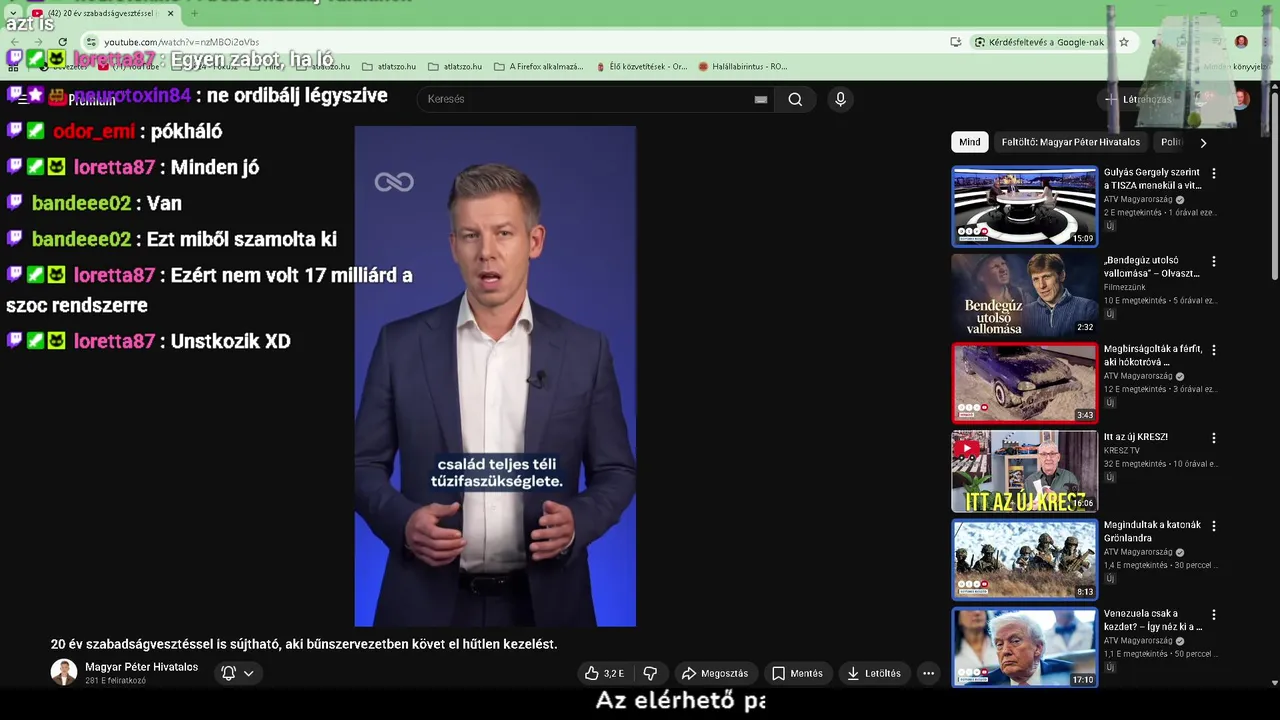
Task: Click the search magnifier button
Action: (x=795, y=99)
